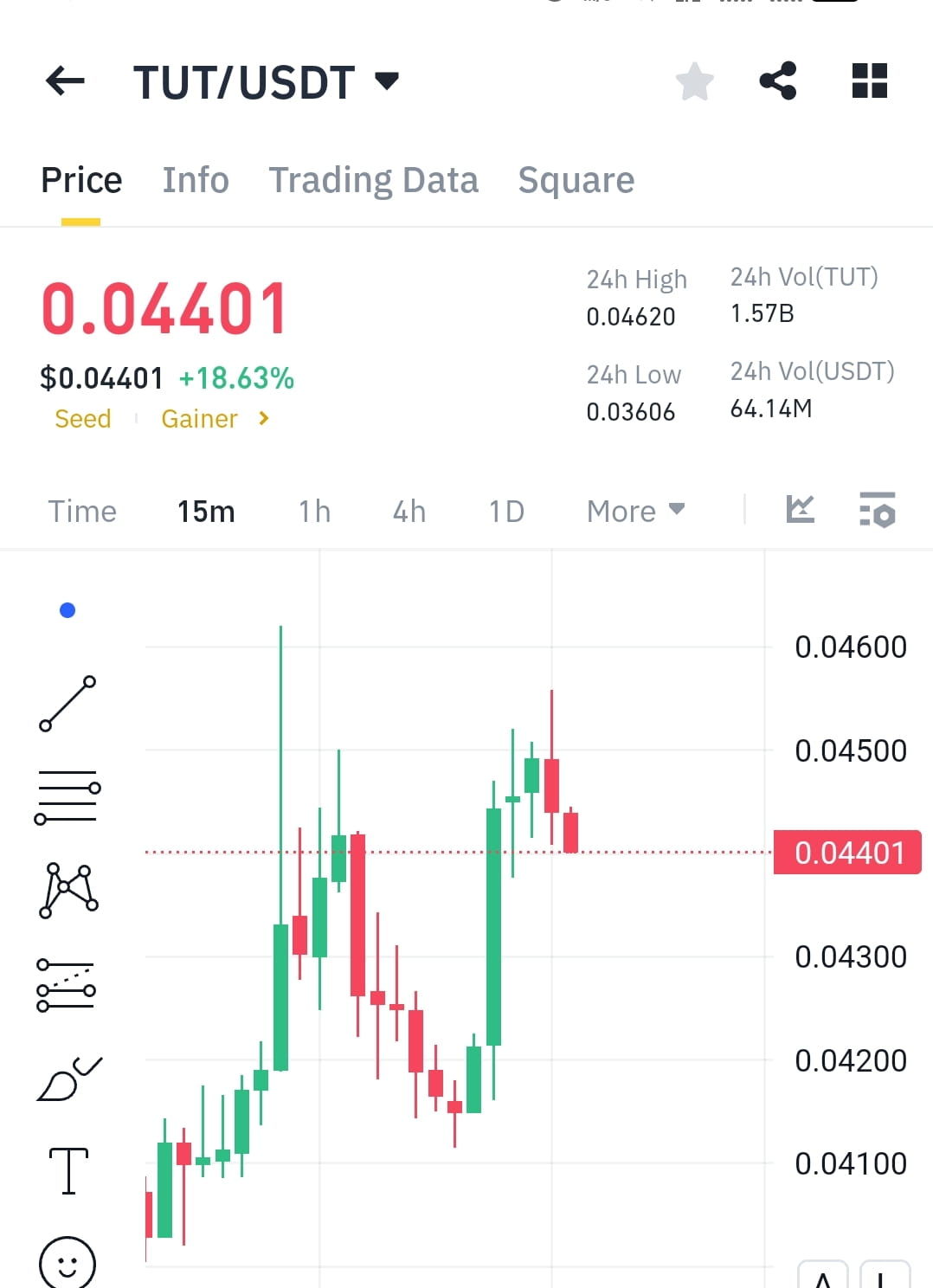Go back using the back arrow

point(64,80)
